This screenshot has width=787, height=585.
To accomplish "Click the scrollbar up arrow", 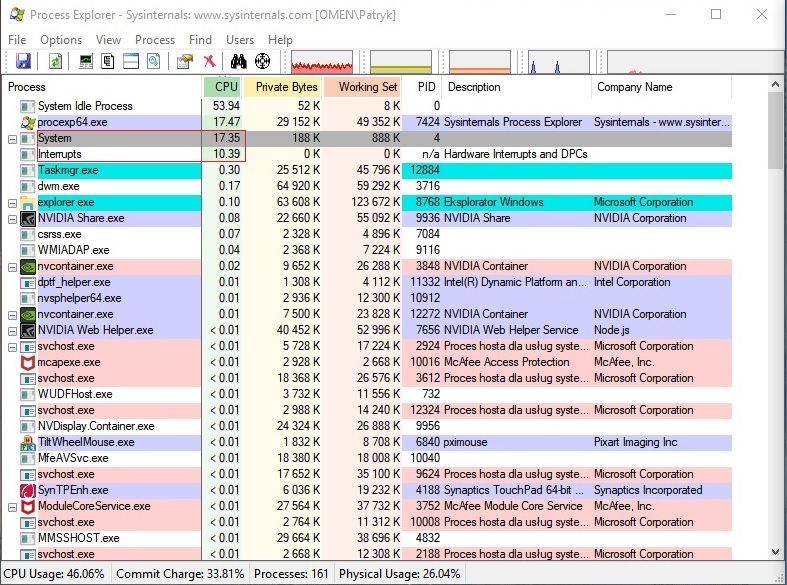I will (x=775, y=85).
